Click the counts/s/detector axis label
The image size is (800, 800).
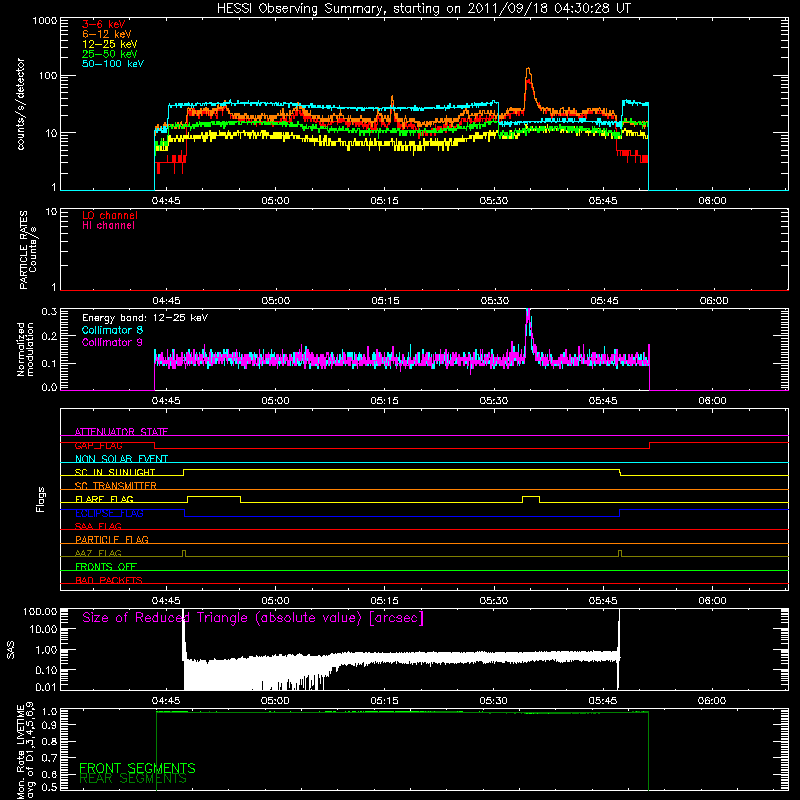(x=21, y=104)
